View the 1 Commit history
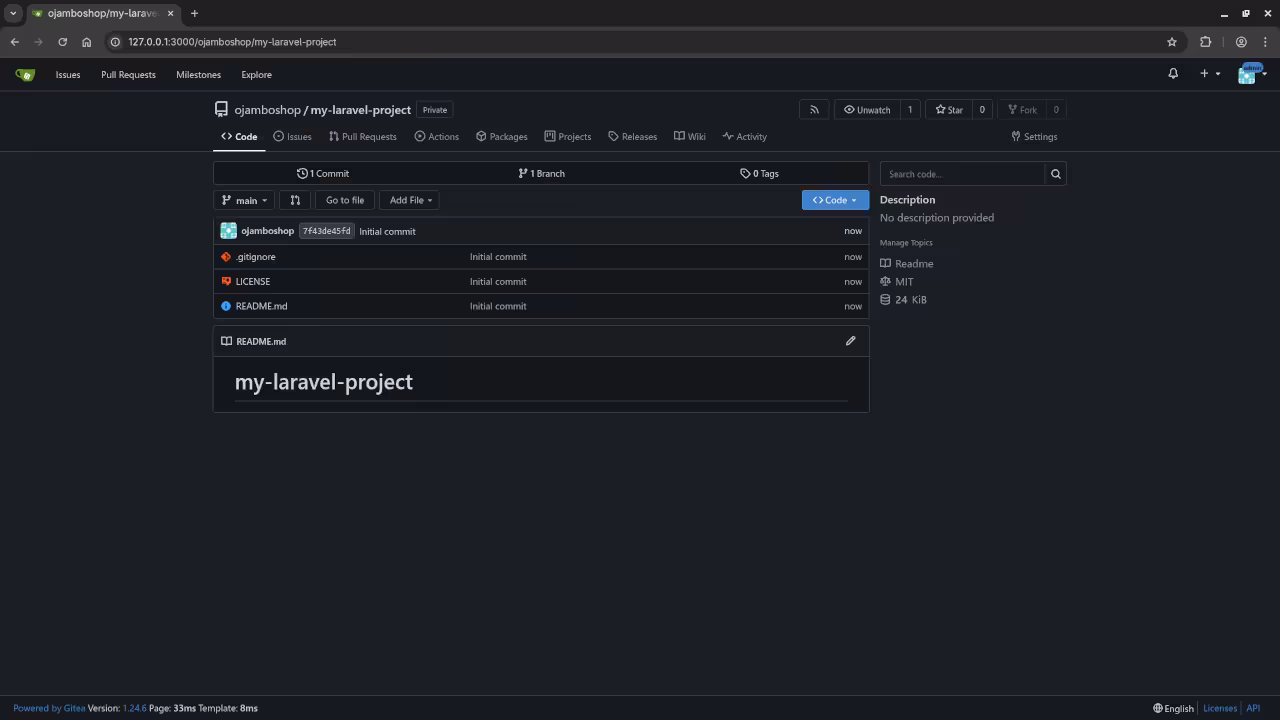The width and height of the screenshot is (1280, 720). (x=323, y=174)
